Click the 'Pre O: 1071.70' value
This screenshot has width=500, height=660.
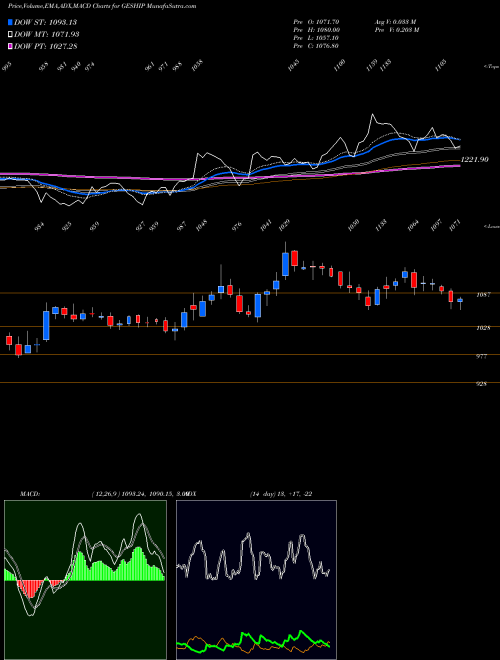coord(316,21)
